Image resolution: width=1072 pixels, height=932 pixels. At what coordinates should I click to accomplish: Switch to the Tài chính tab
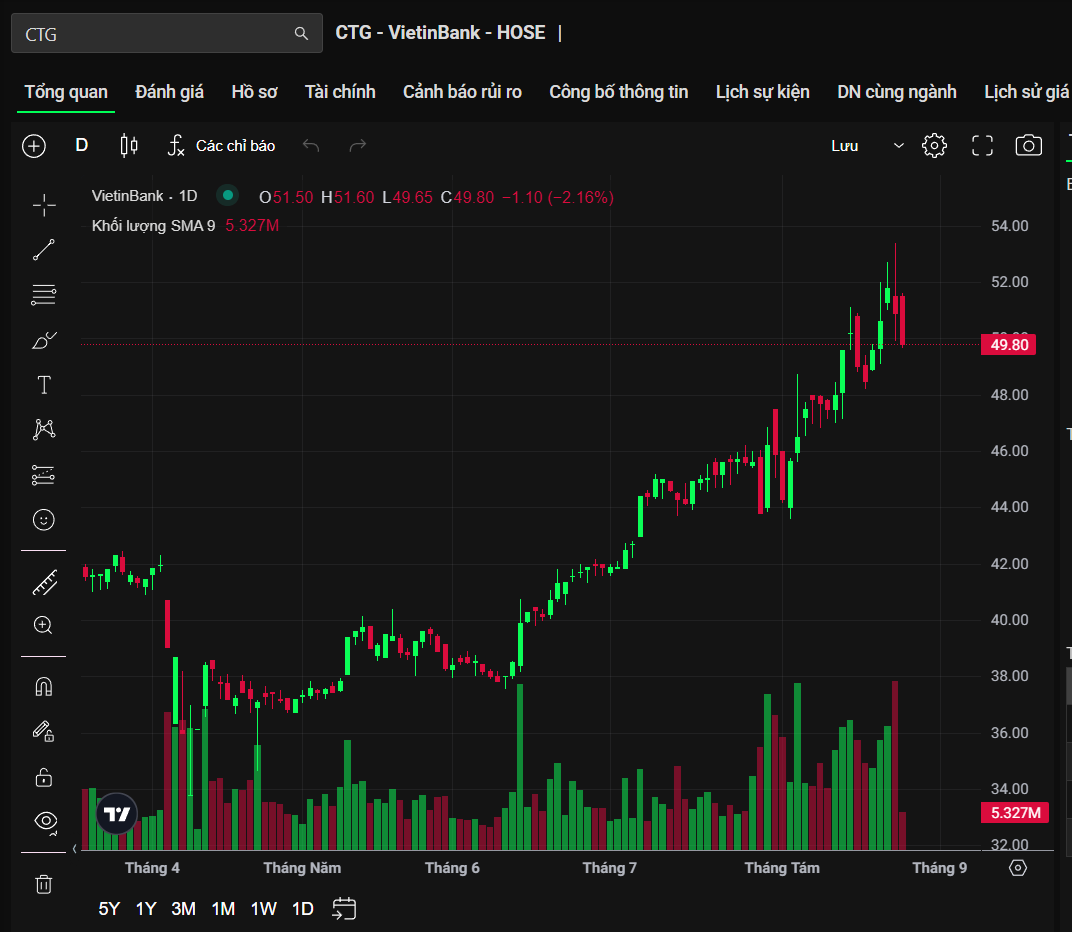point(340,92)
